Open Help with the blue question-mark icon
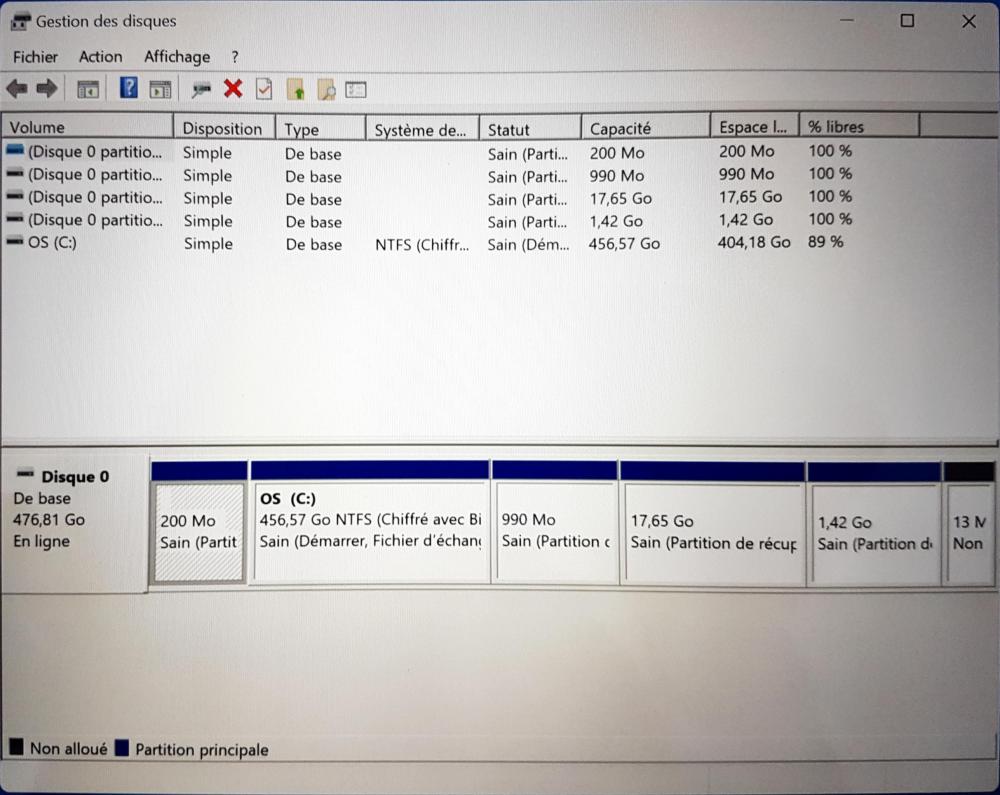 click(x=129, y=88)
